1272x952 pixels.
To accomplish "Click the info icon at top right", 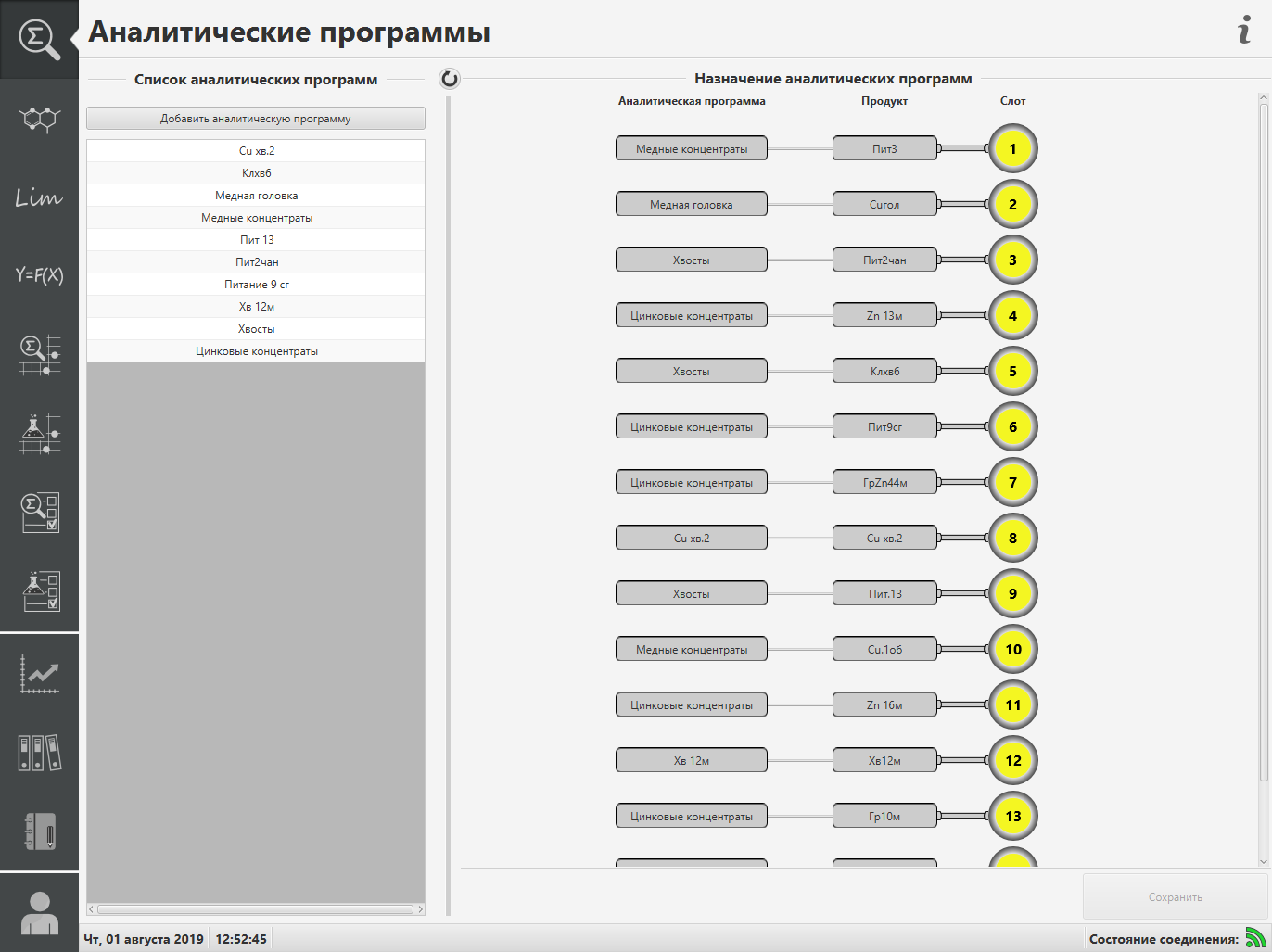I will [1244, 31].
